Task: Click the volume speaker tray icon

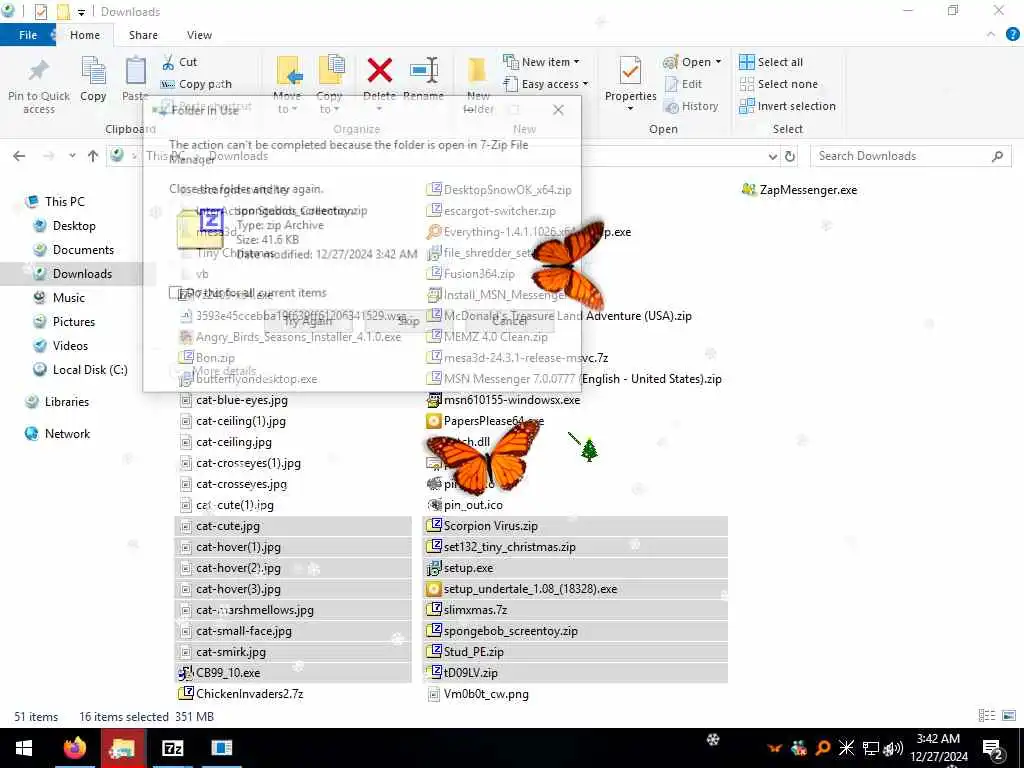Action: point(893,748)
